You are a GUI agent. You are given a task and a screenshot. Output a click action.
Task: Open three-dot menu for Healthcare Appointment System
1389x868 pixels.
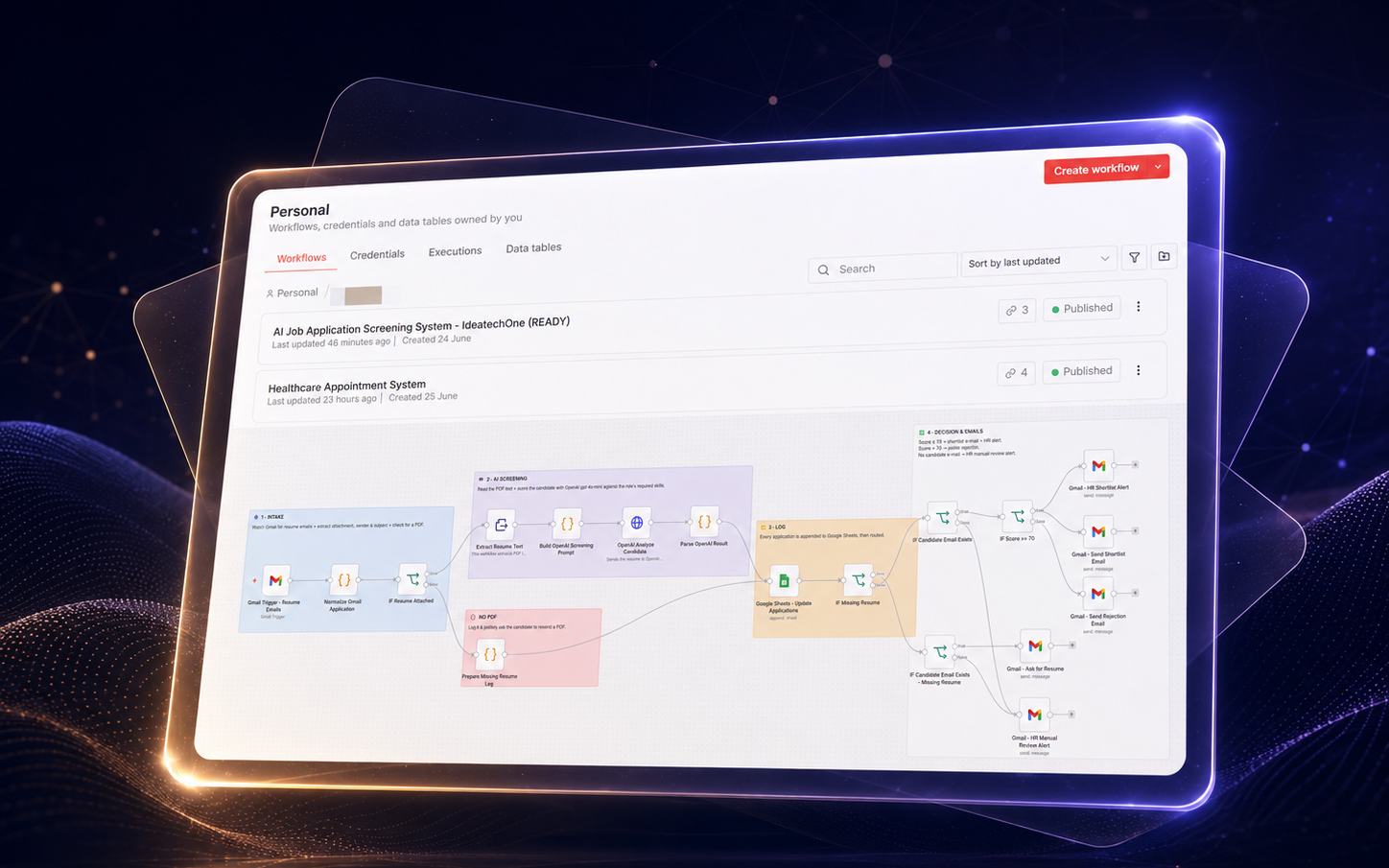click(1139, 370)
